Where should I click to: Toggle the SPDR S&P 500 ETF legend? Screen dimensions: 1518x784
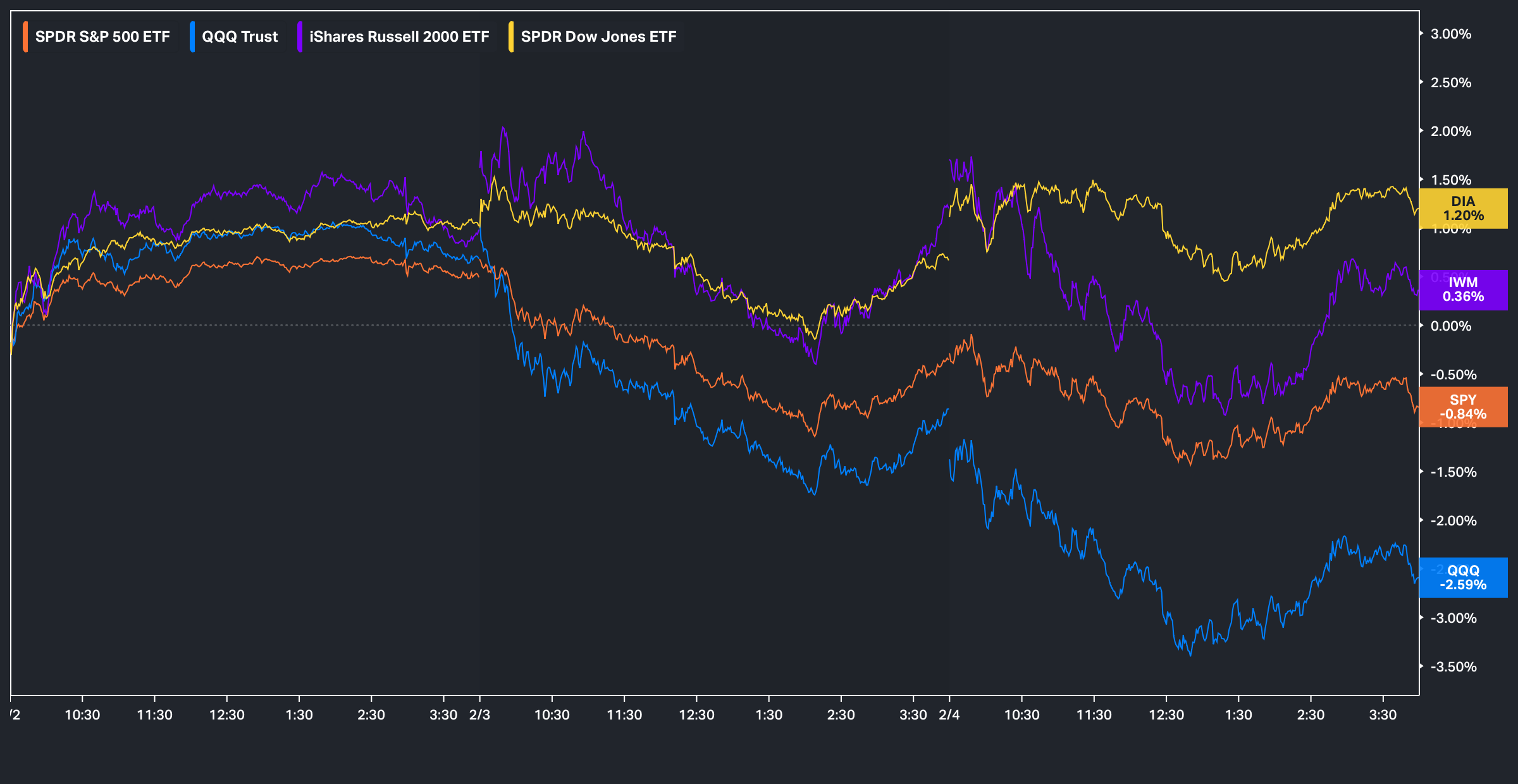[102, 37]
